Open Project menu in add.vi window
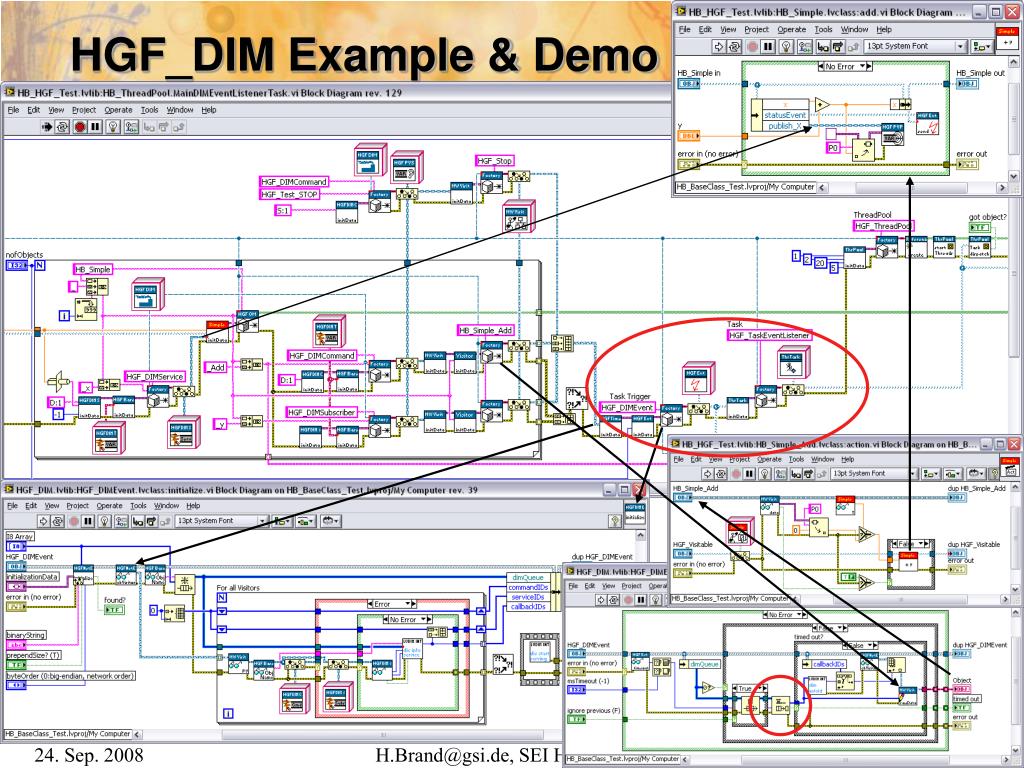Viewport: 1024px width, 768px height. [756, 29]
